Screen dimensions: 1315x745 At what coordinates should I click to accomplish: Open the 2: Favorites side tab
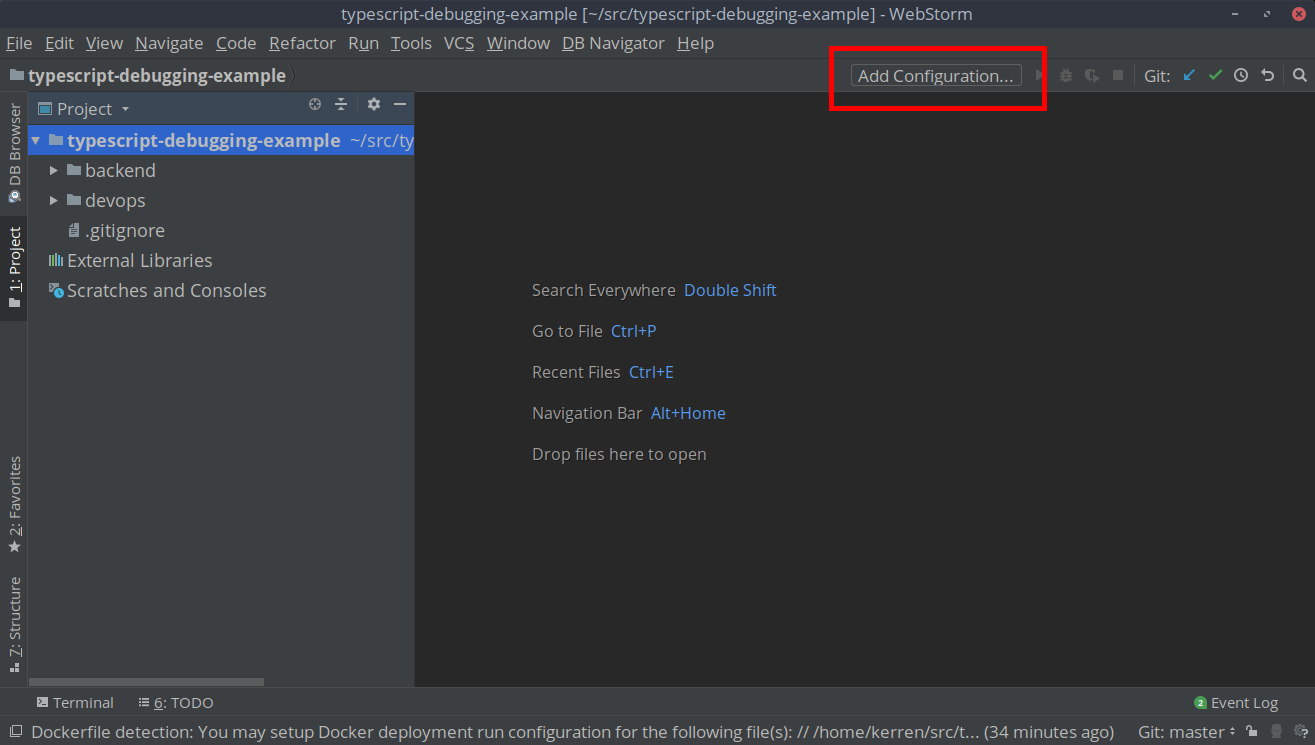pos(14,504)
